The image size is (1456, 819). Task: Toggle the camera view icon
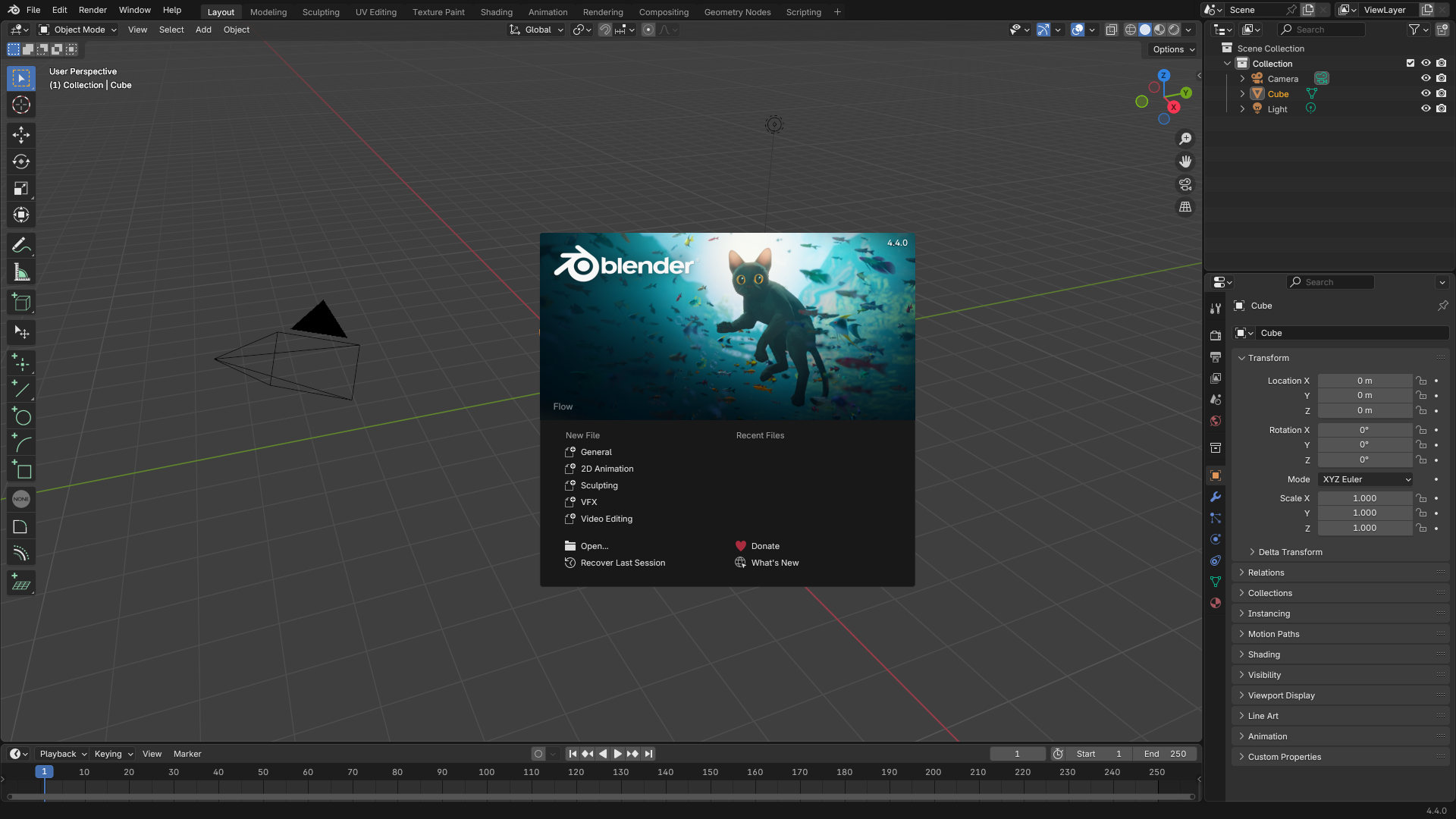point(1185,184)
